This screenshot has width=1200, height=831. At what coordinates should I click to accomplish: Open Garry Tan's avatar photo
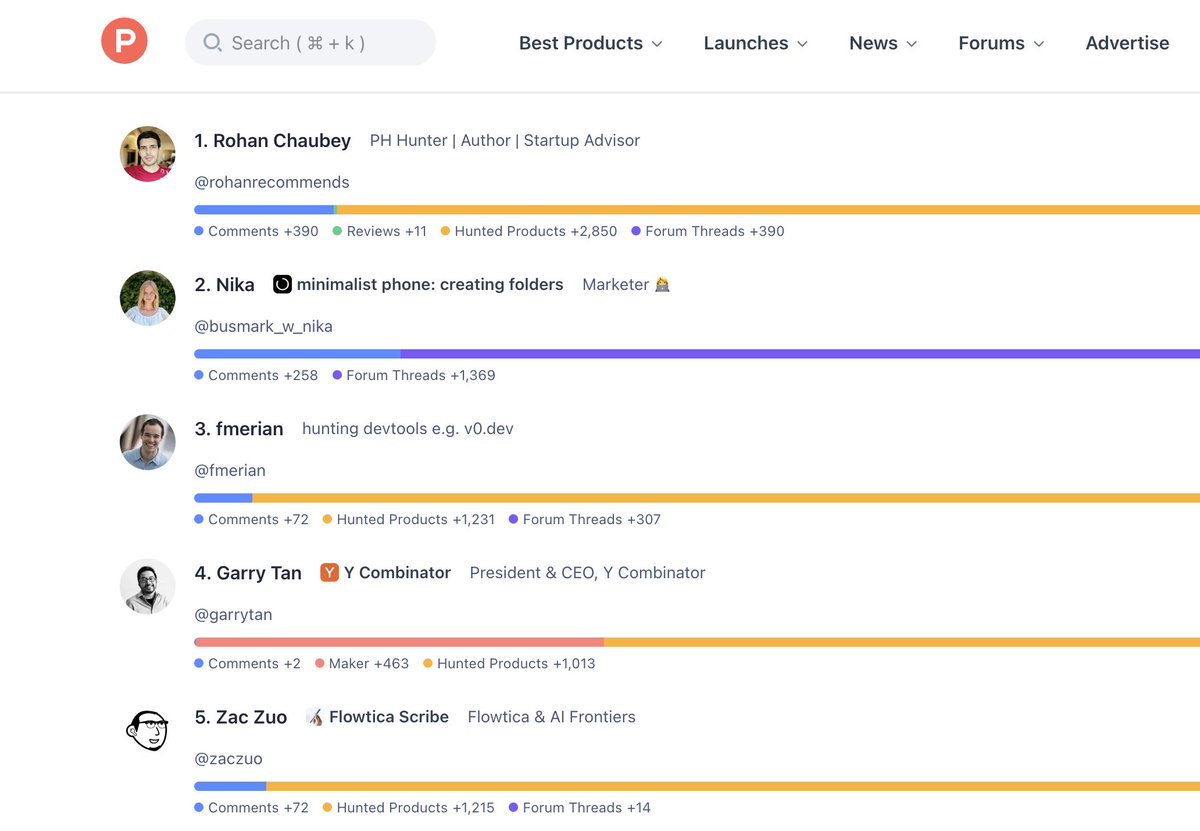[148, 586]
